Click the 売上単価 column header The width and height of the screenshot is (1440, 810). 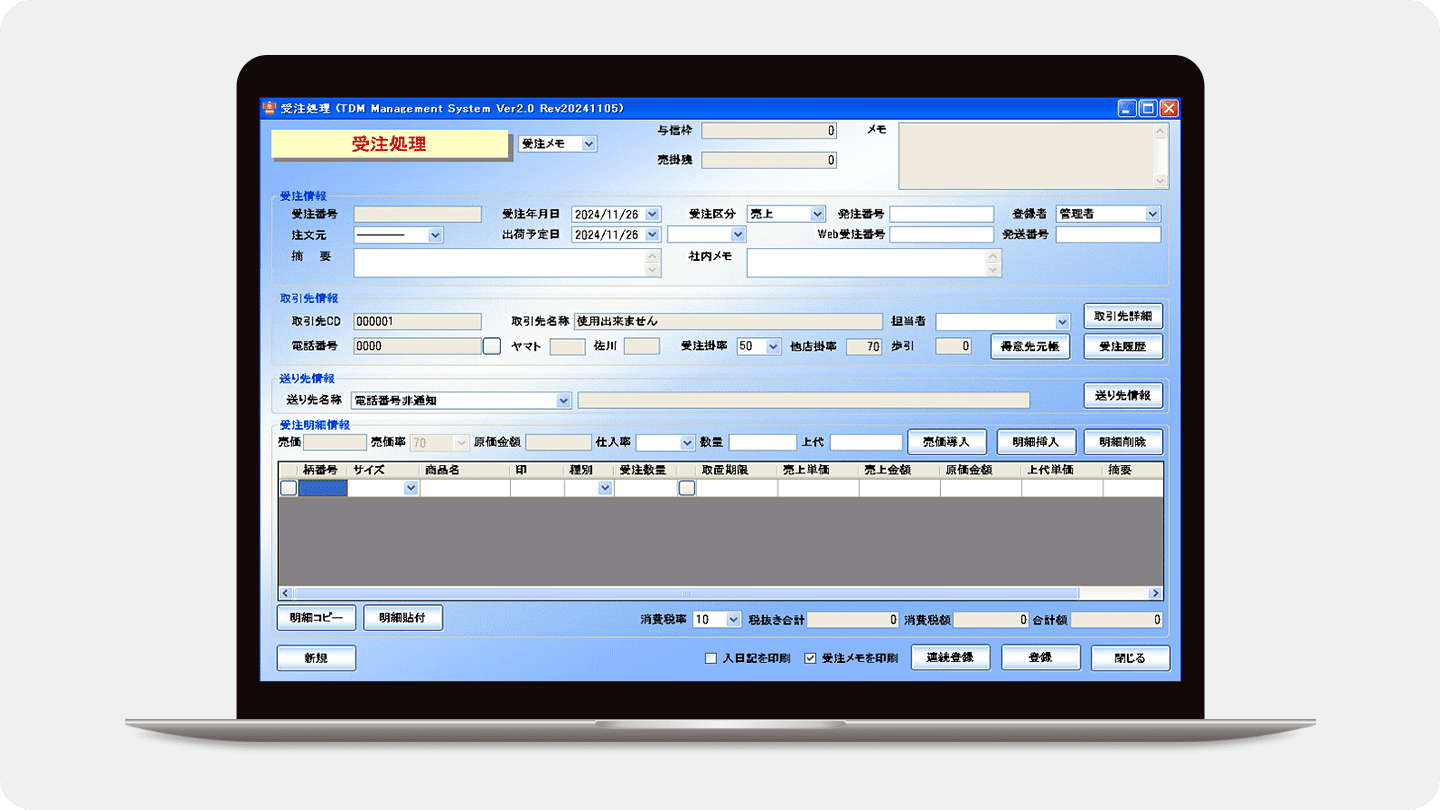818,470
